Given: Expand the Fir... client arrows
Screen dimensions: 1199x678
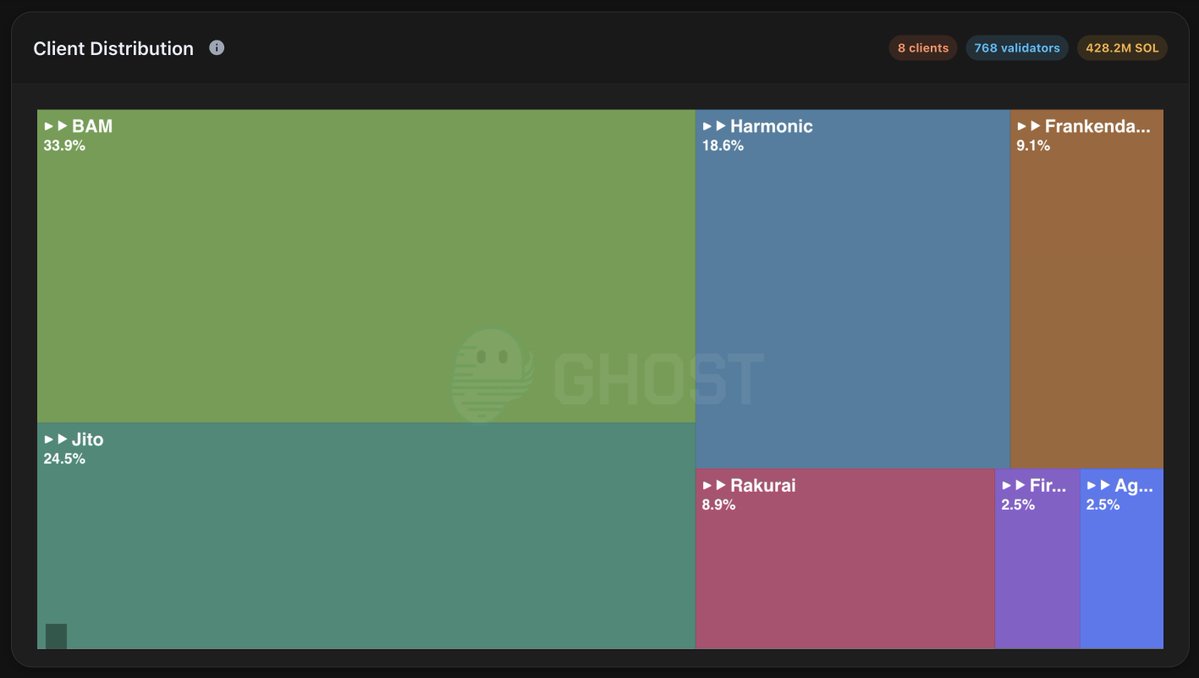Looking at the screenshot, I should pos(1013,485).
